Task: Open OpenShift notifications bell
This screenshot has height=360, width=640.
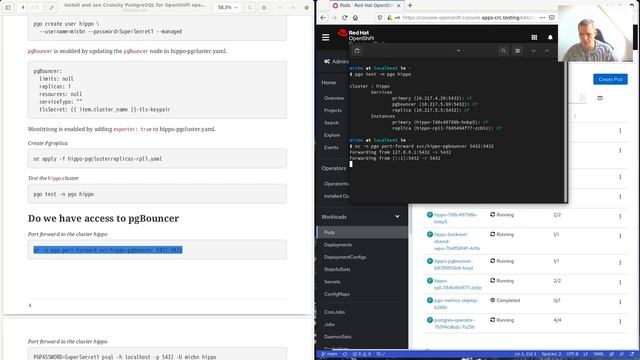Action: point(550,37)
